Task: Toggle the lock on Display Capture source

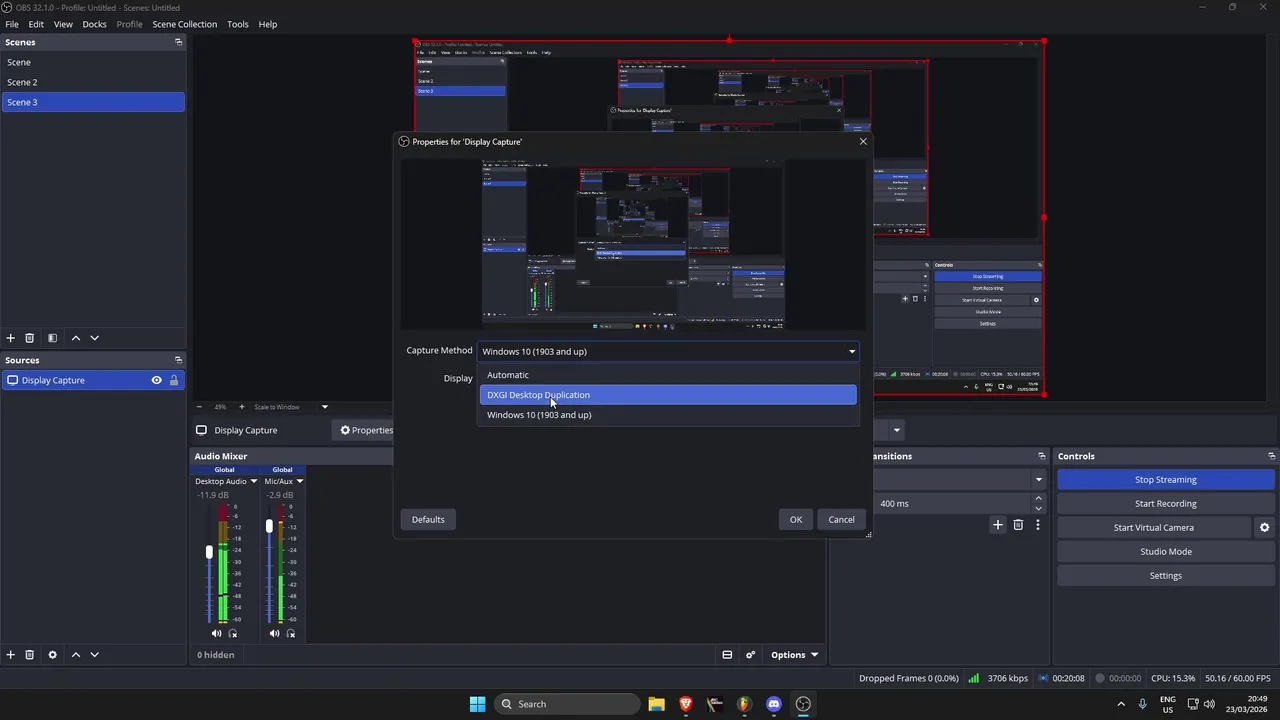Action: (173, 380)
